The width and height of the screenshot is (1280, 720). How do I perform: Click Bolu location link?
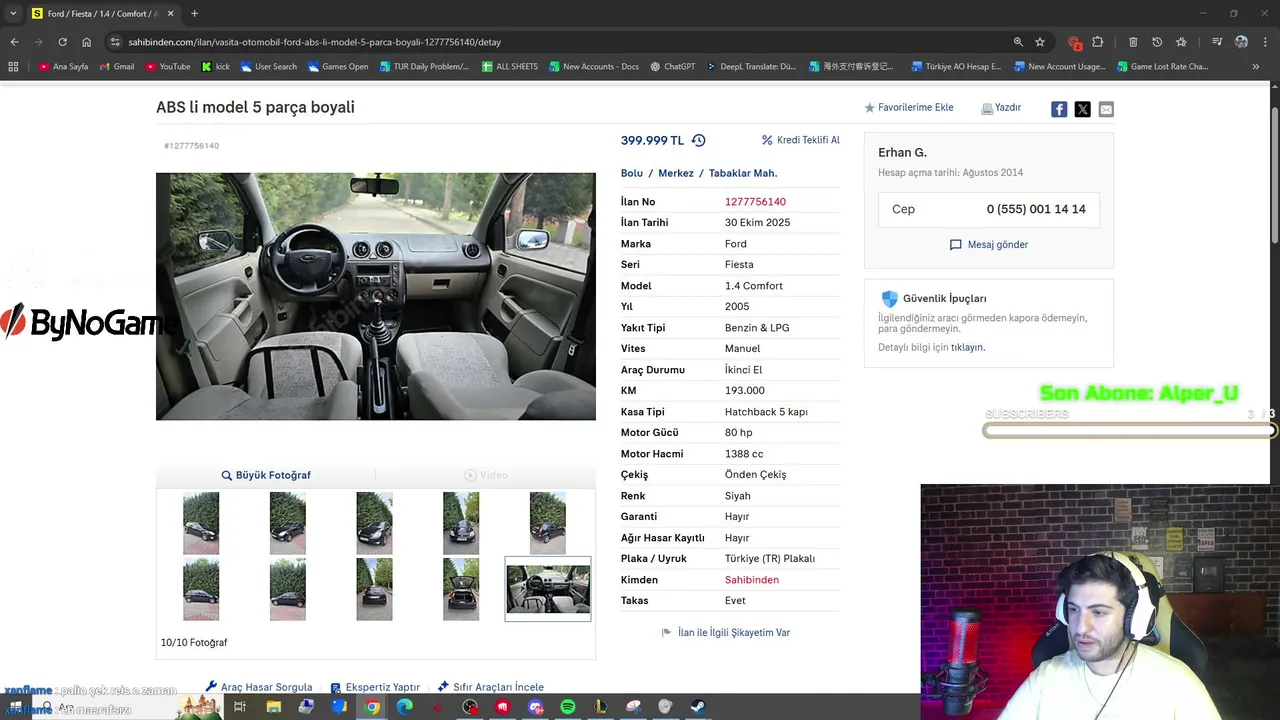pyautogui.click(x=632, y=173)
